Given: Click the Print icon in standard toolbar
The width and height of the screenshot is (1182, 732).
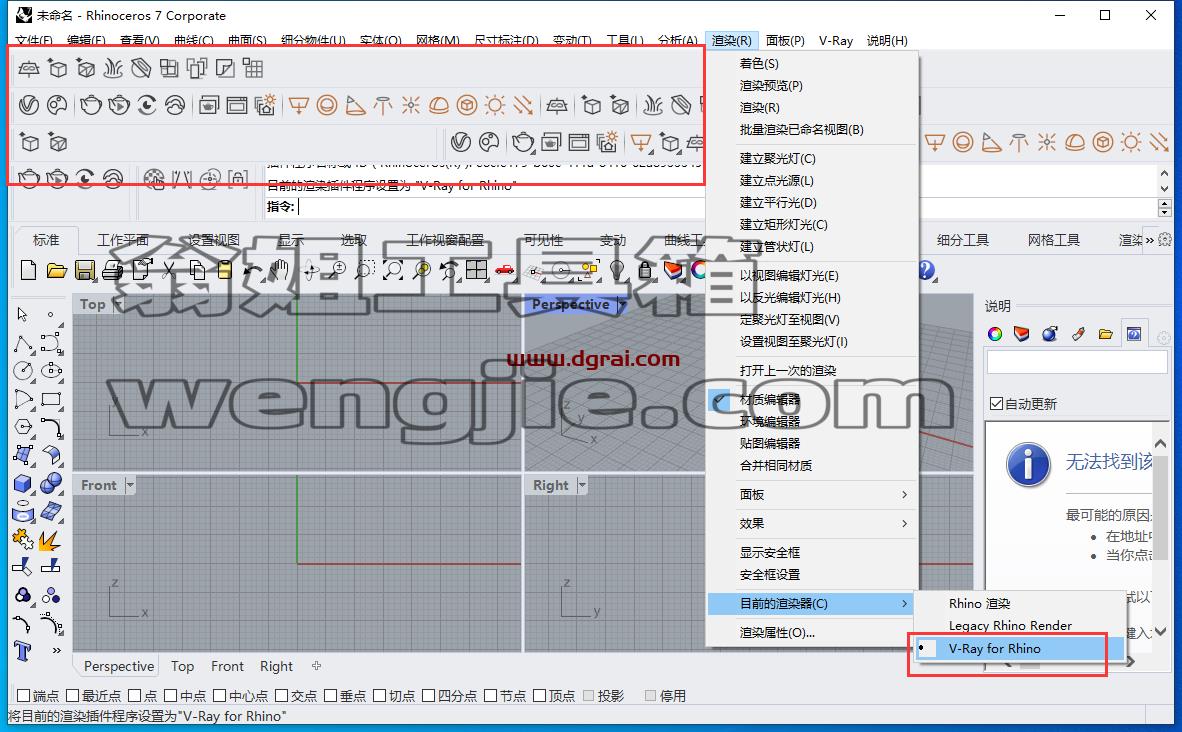Looking at the screenshot, I should coord(112,270).
